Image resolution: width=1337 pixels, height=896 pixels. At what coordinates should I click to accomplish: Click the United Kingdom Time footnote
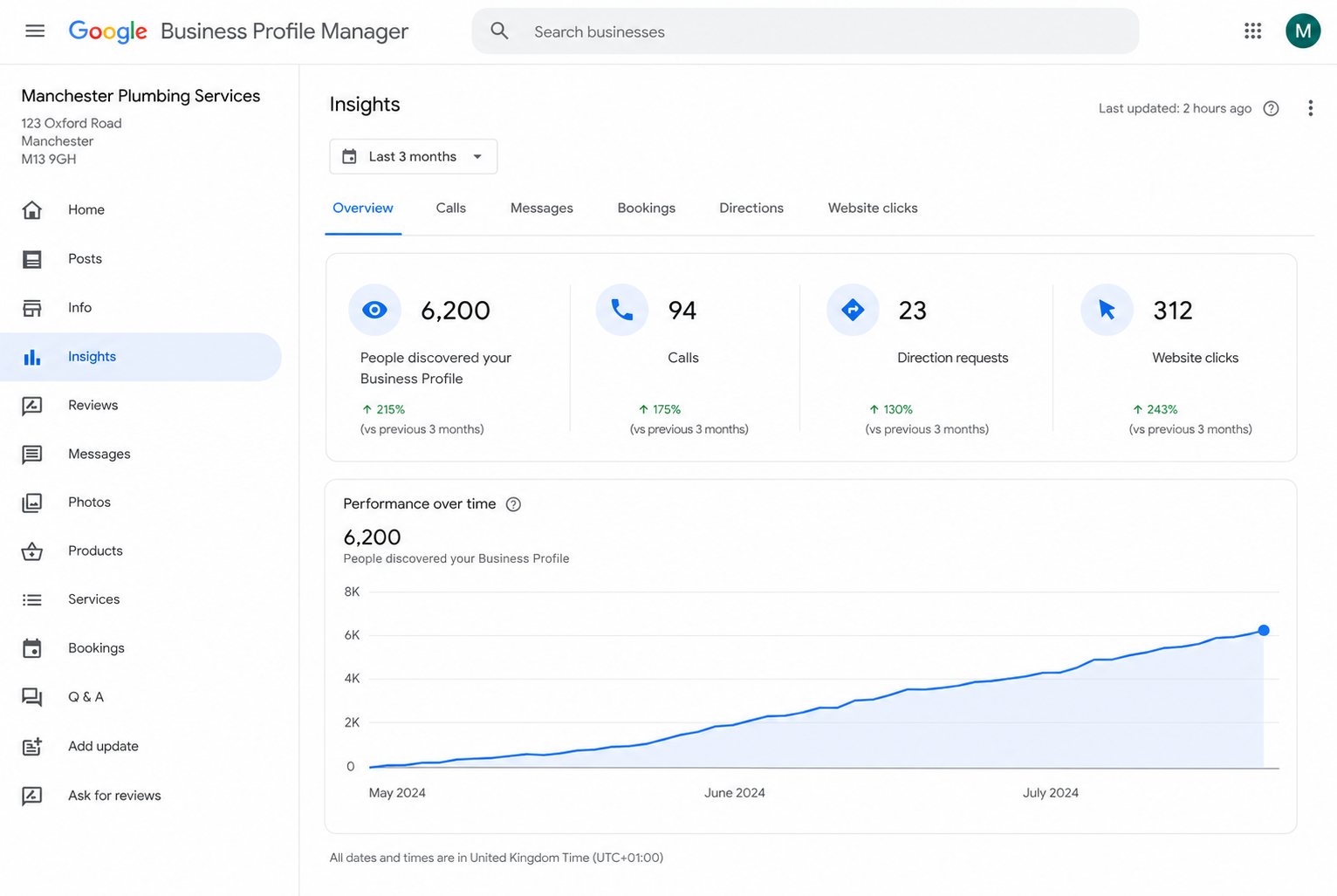tap(497, 858)
